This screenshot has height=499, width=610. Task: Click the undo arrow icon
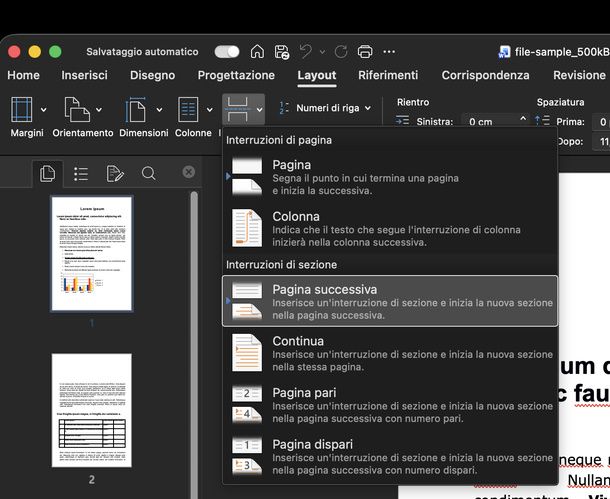click(x=306, y=51)
